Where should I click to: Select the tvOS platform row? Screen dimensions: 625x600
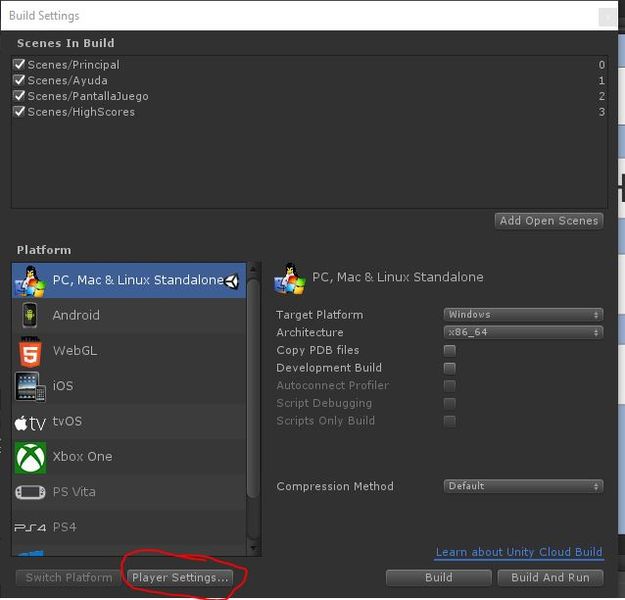(129, 421)
